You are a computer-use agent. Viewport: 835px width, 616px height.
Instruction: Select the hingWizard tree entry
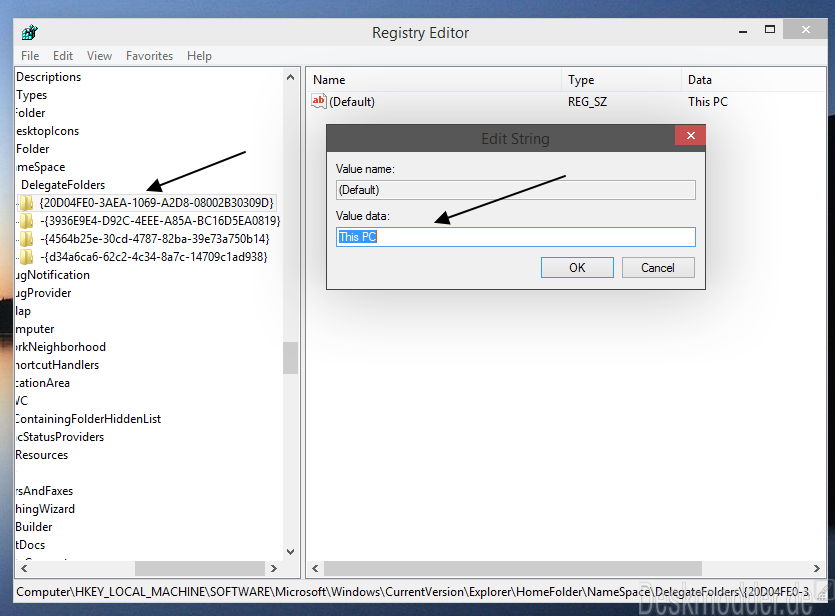(45, 509)
